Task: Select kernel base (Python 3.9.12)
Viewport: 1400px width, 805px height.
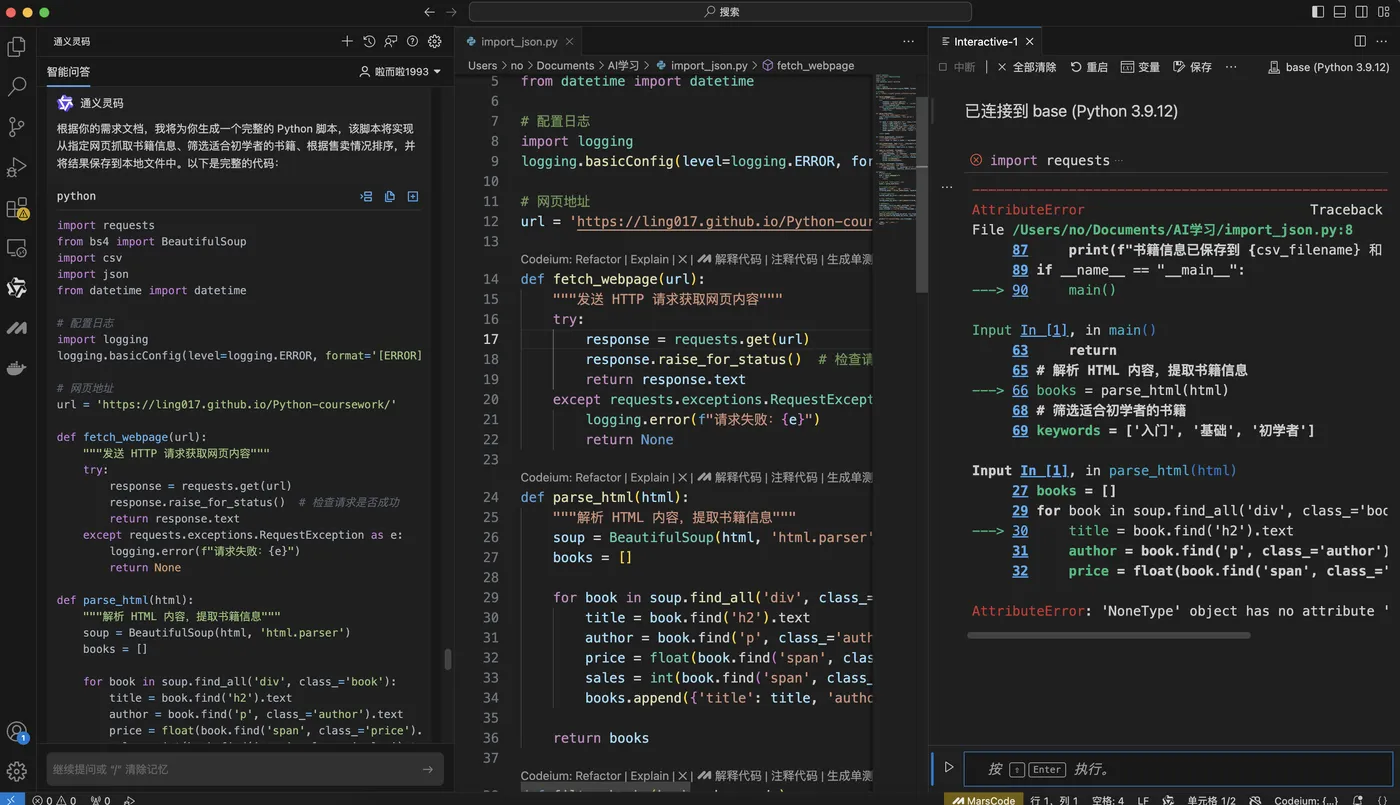Action: click(1329, 67)
